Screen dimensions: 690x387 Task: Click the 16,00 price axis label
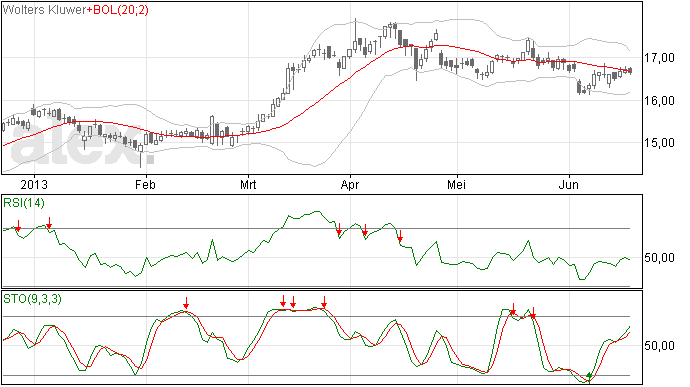[x=659, y=100]
